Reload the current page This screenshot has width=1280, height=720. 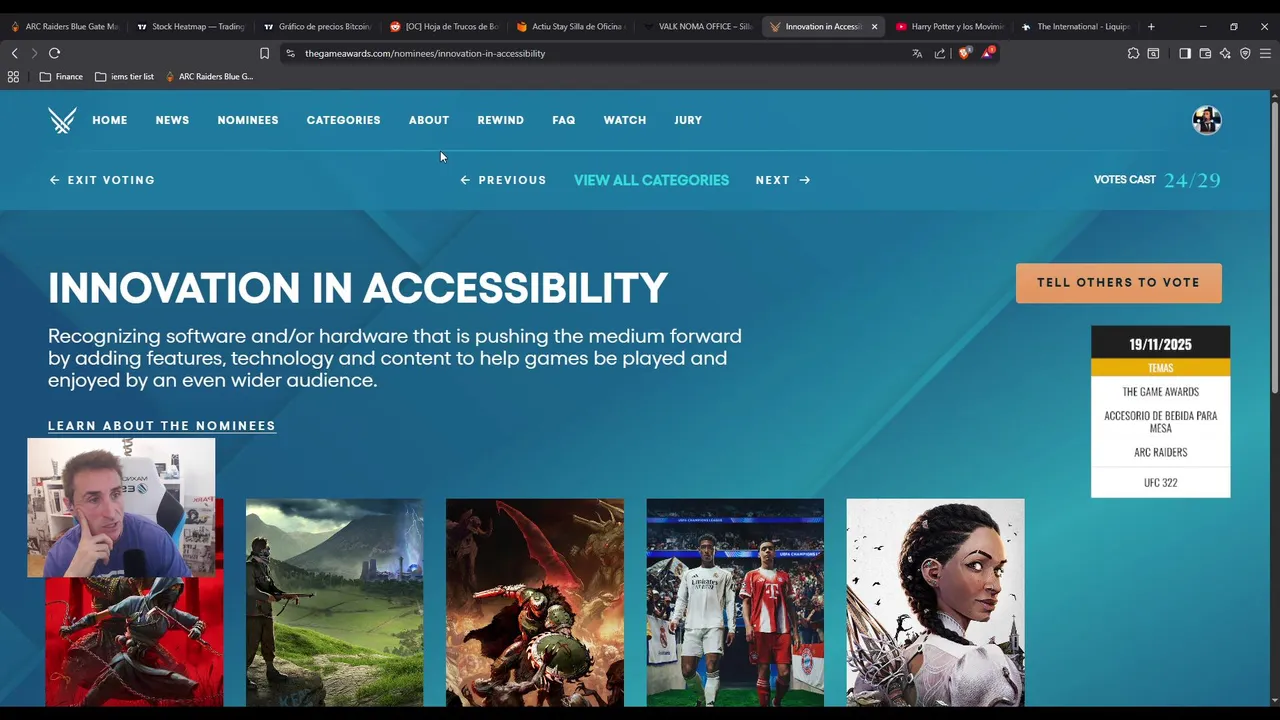click(x=54, y=53)
